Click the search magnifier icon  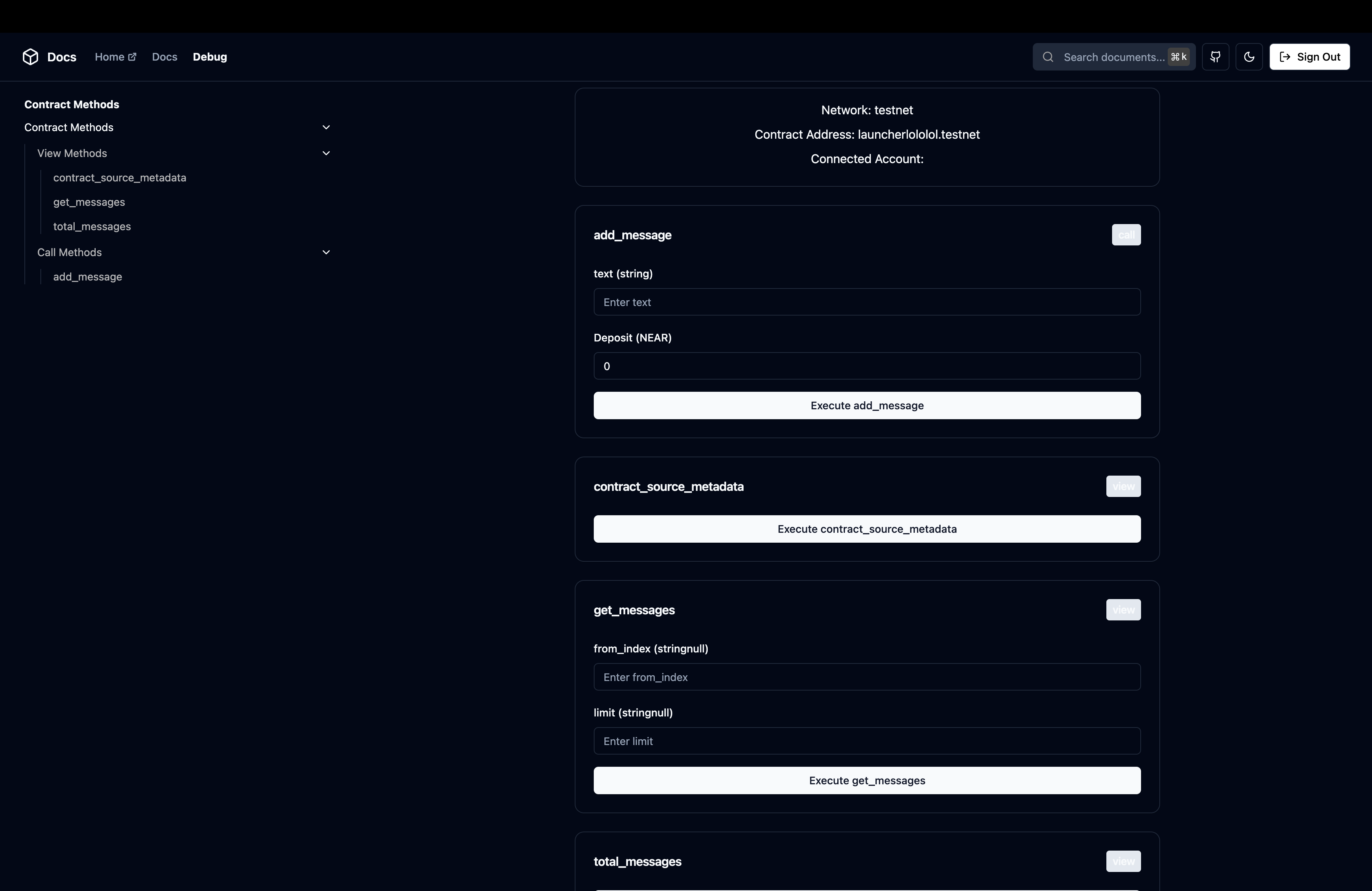(x=1048, y=56)
